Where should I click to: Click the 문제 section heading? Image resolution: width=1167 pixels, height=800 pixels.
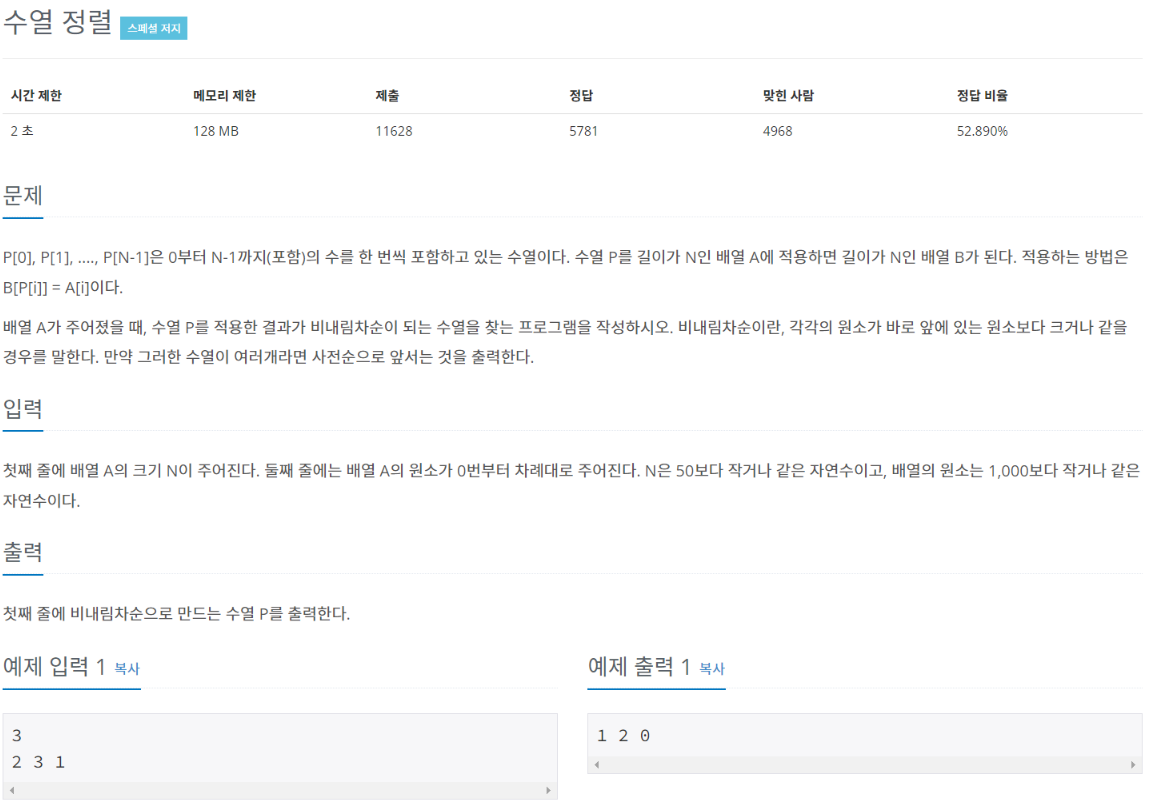(x=23, y=196)
